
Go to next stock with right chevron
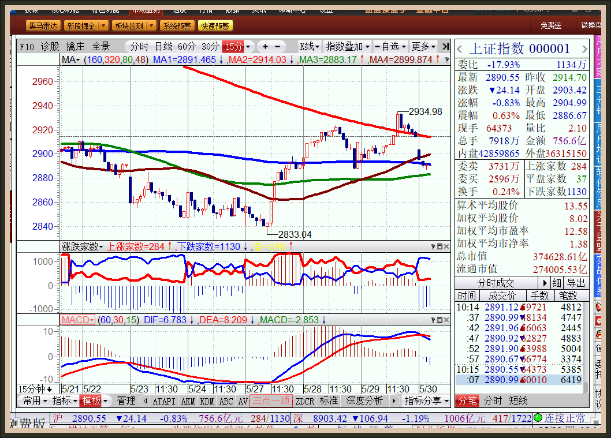click(584, 49)
